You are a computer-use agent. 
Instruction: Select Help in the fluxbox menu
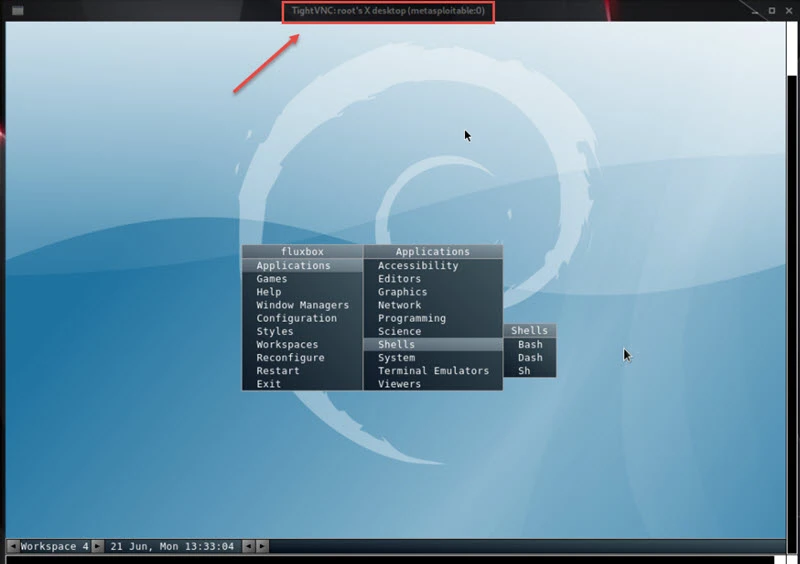(x=302, y=292)
